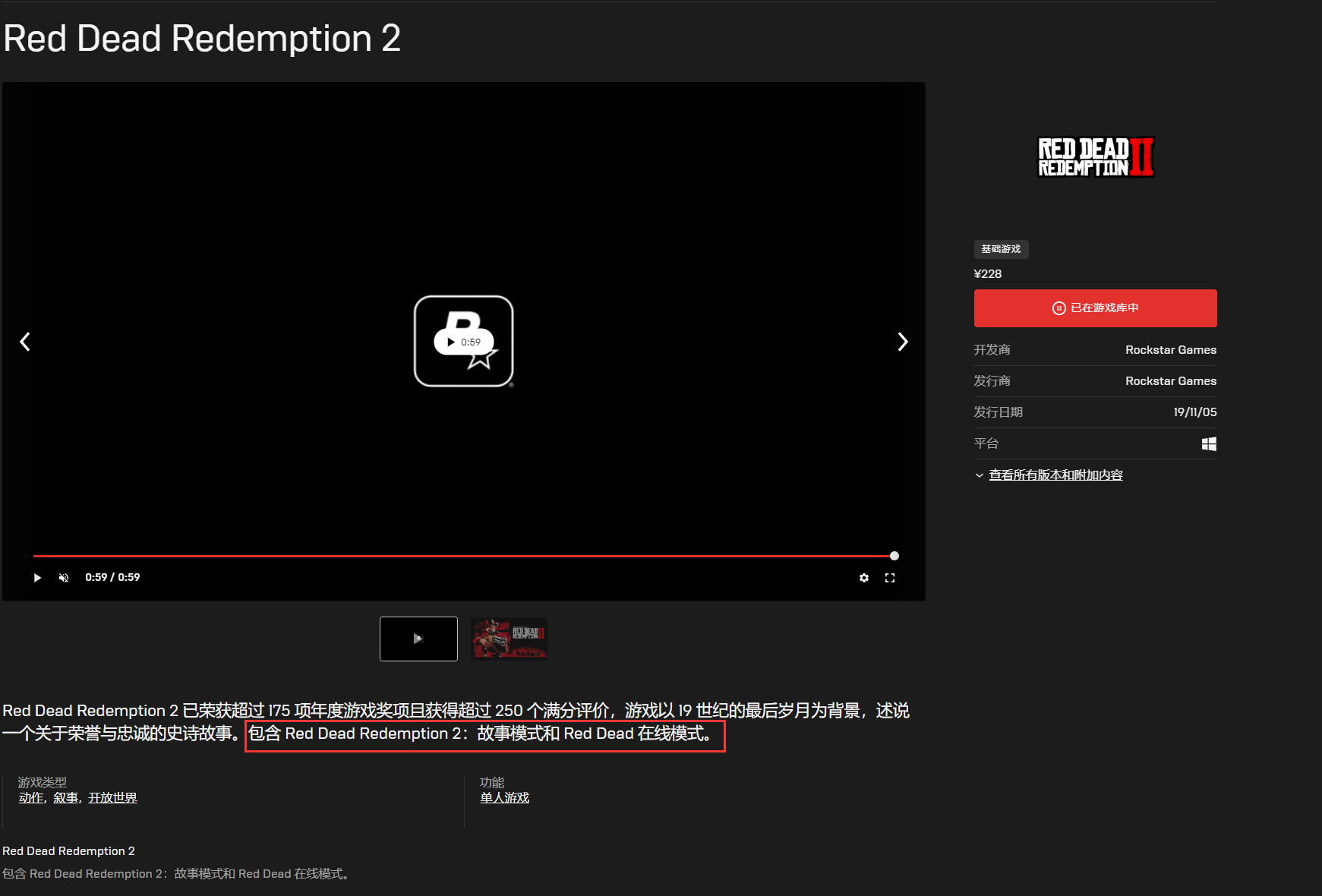Select the Red Dead artwork thumbnail
1322x896 pixels.
(x=509, y=639)
